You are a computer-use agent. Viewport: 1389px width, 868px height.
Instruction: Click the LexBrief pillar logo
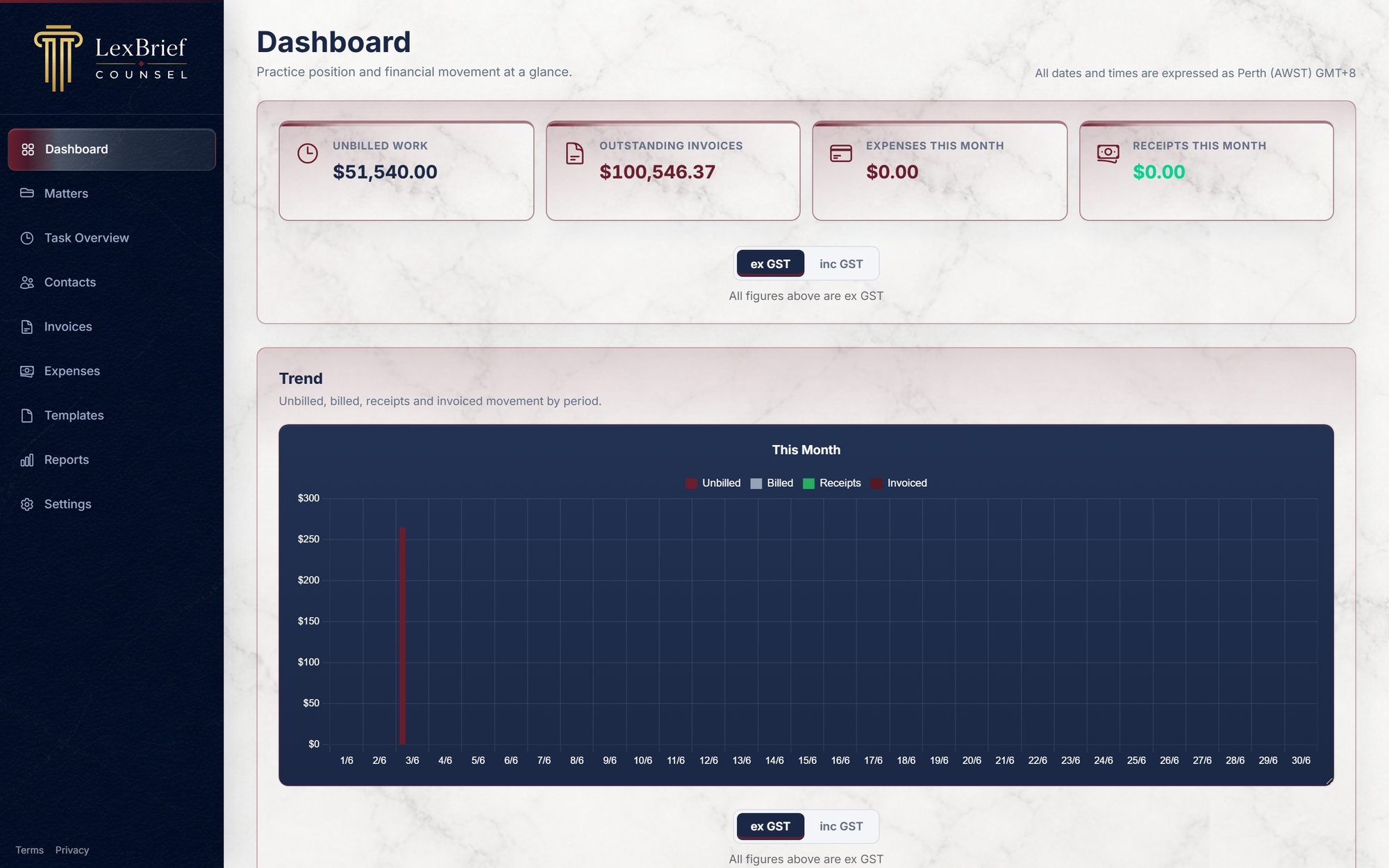click(x=58, y=58)
